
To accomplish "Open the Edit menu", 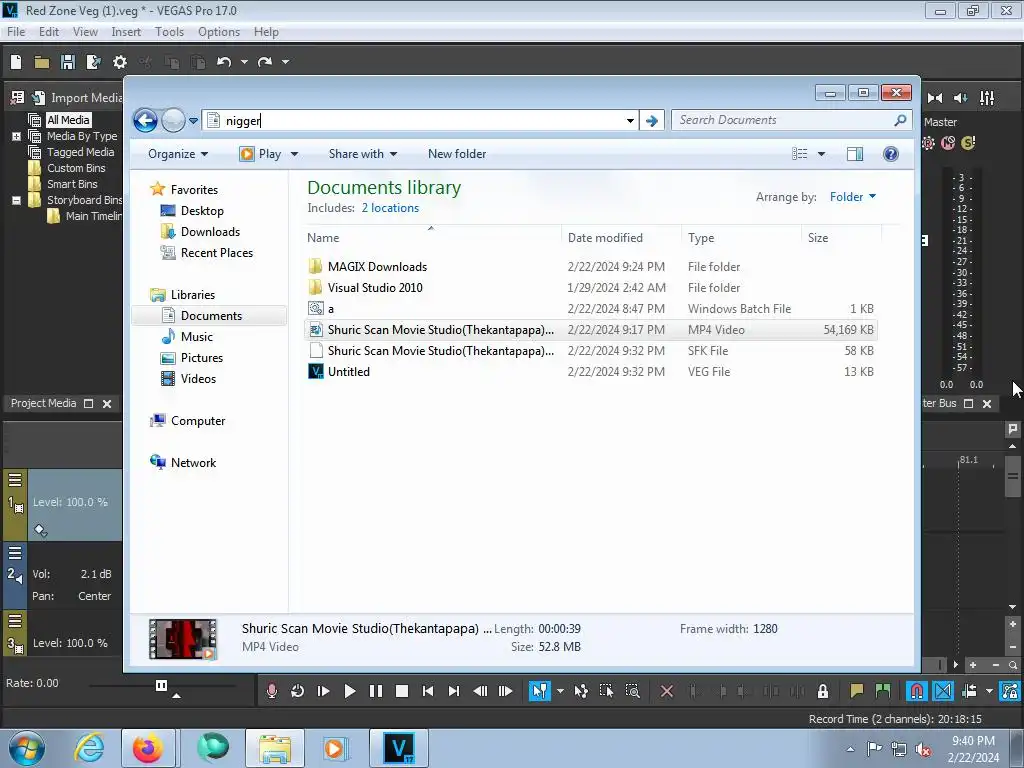I will tap(49, 32).
